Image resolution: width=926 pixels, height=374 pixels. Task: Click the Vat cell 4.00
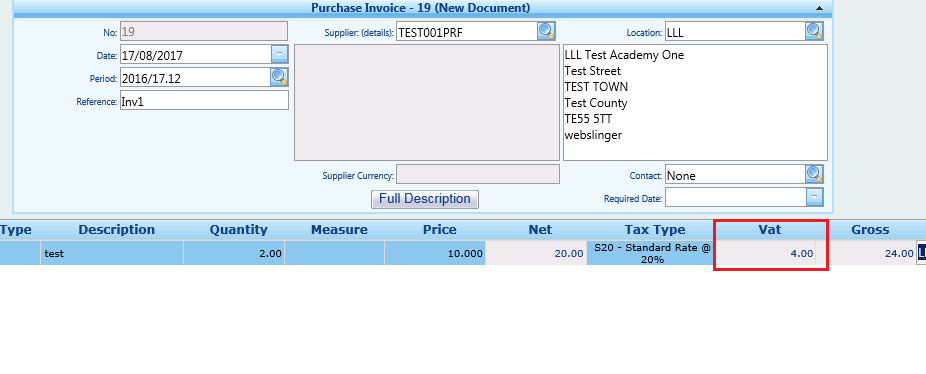tap(765, 253)
